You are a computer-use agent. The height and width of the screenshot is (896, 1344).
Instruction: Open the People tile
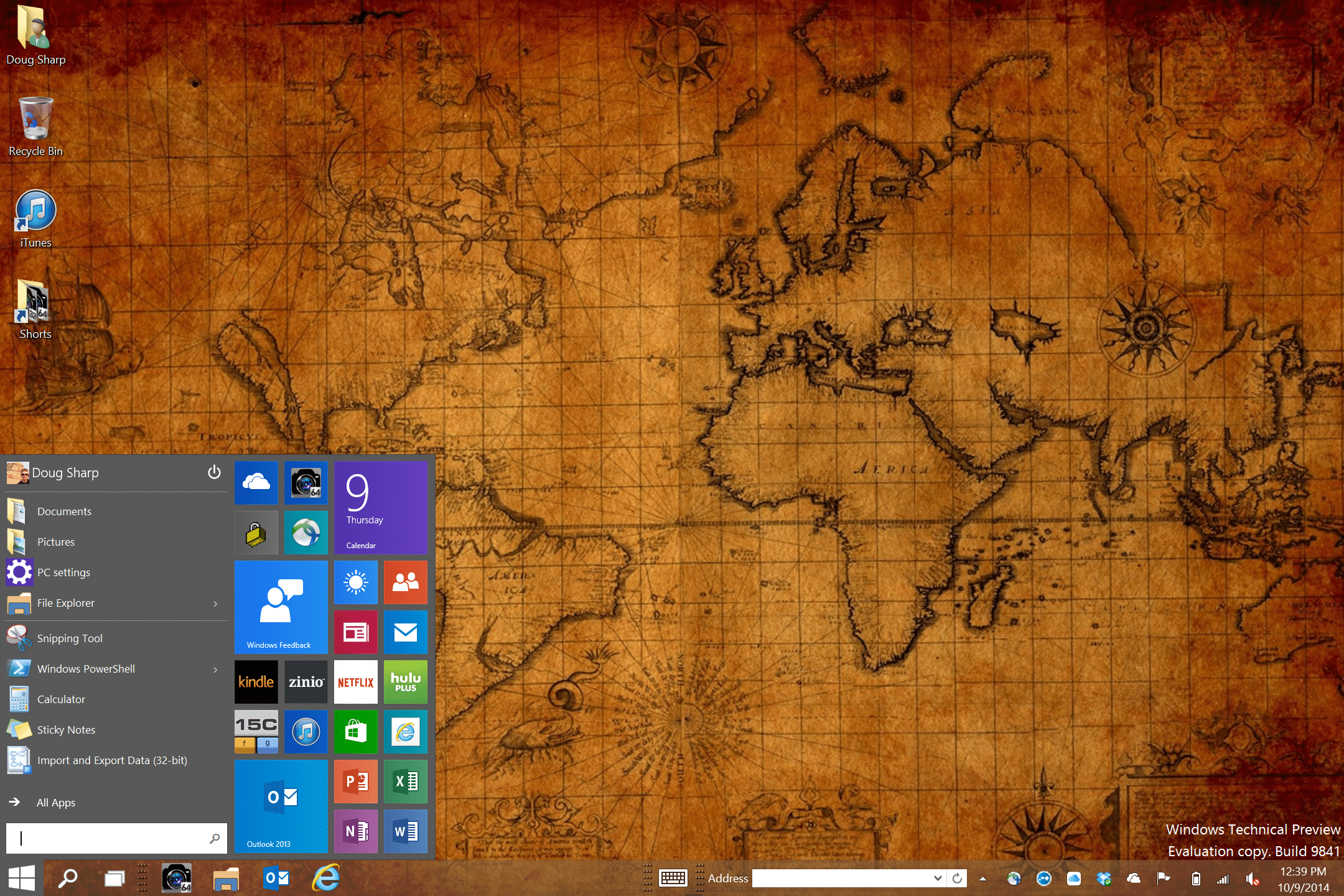(405, 582)
